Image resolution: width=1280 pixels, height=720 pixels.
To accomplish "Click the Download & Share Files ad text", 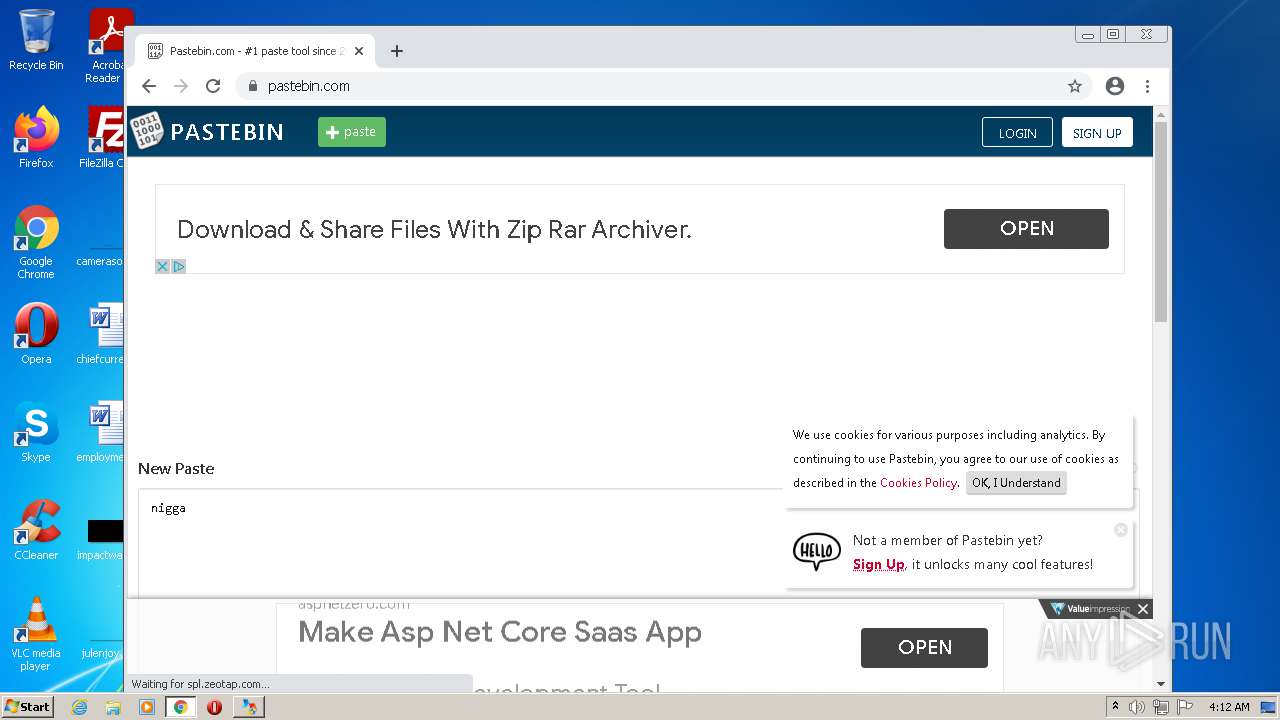I will (x=434, y=230).
